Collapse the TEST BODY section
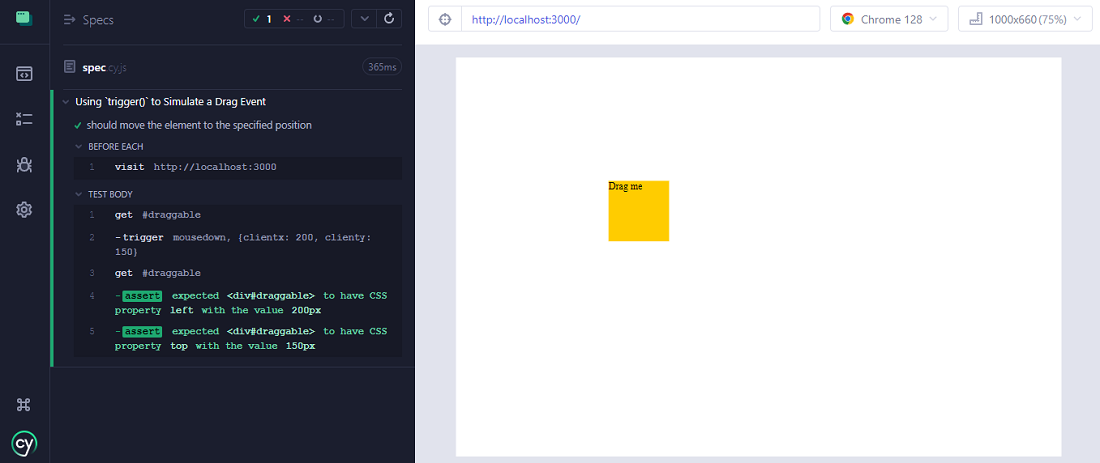 pyautogui.click(x=104, y=194)
